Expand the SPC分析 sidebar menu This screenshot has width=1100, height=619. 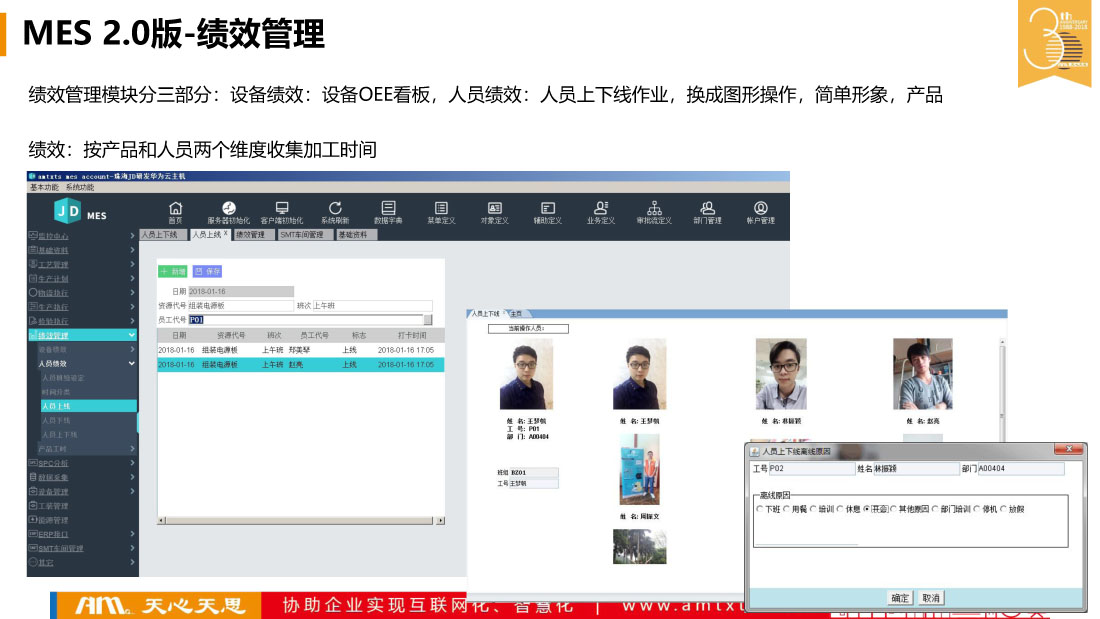pos(131,463)
